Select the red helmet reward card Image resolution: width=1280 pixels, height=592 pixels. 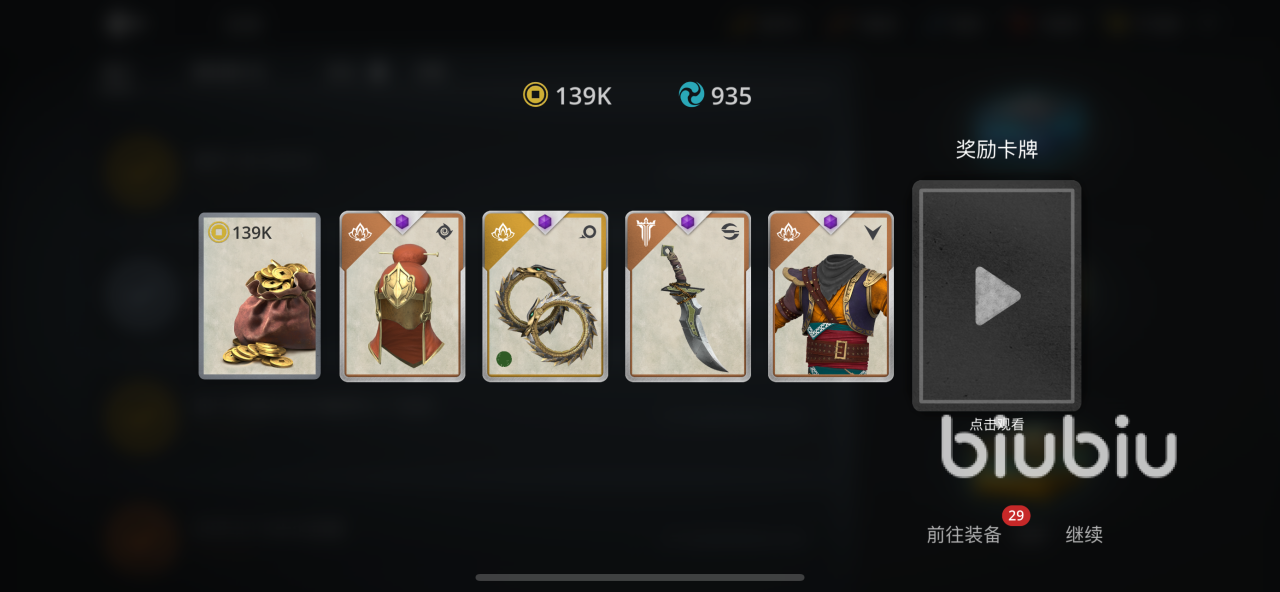402,296
